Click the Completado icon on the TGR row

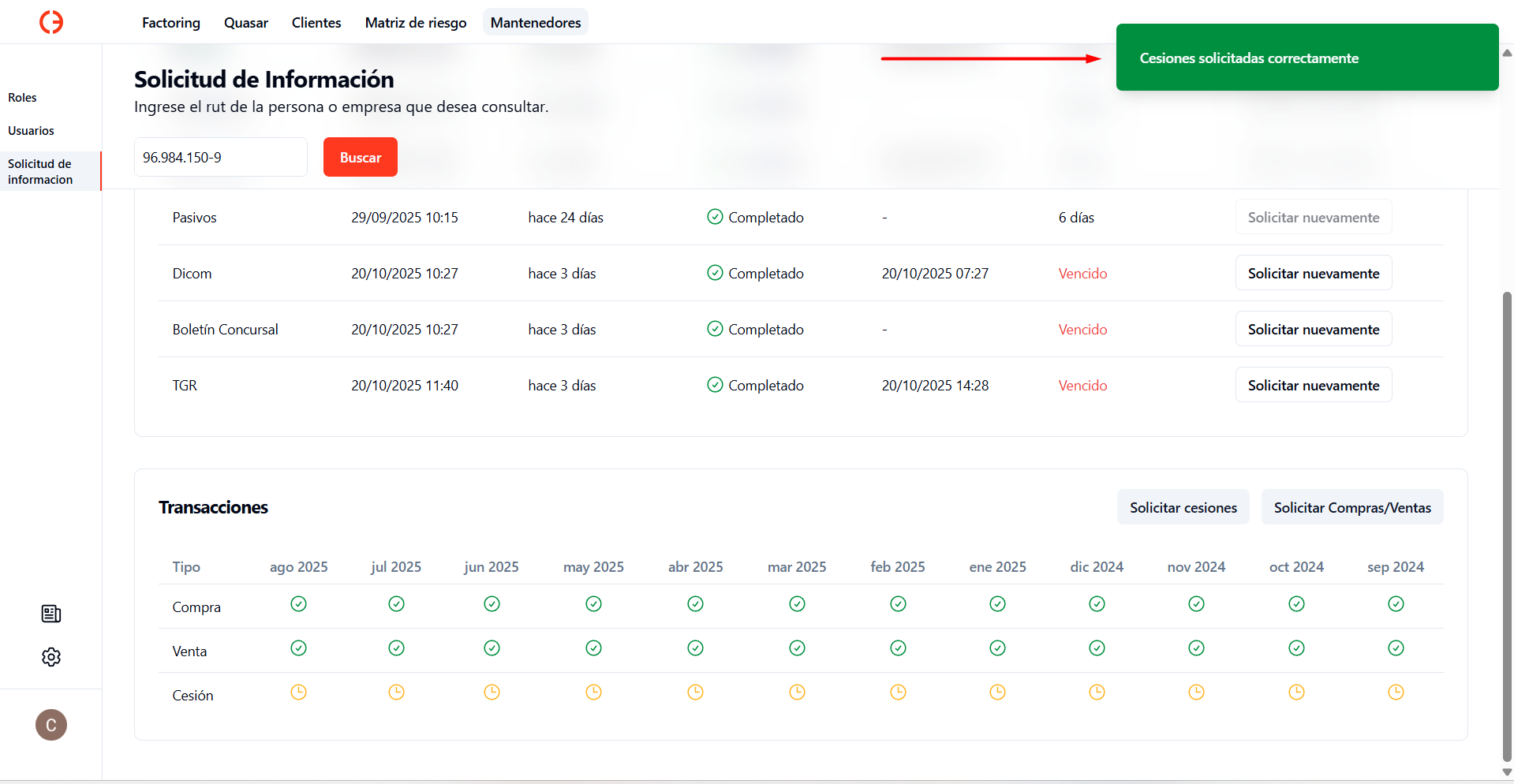(715, 384)
